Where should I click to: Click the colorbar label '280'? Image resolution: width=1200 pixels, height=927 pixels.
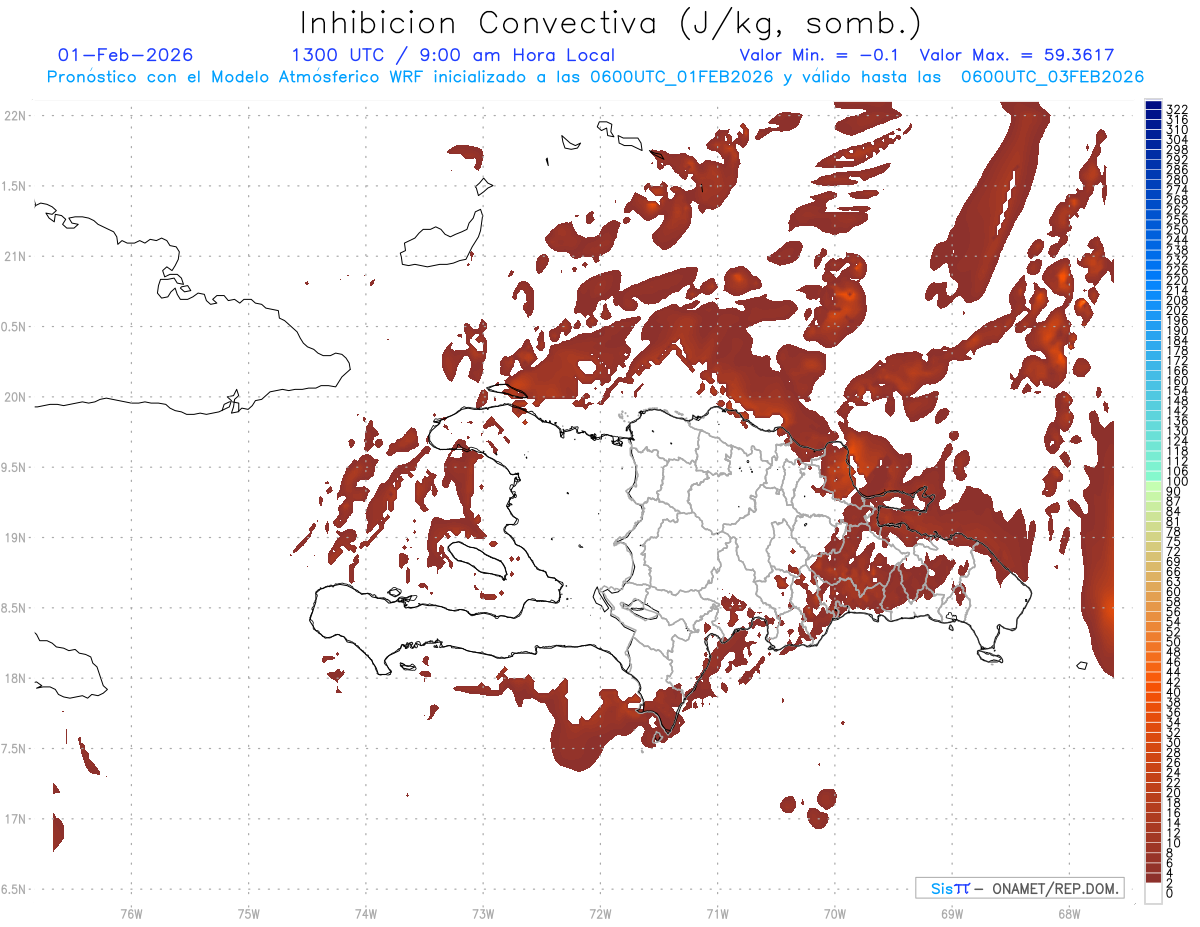point(1177,180)
